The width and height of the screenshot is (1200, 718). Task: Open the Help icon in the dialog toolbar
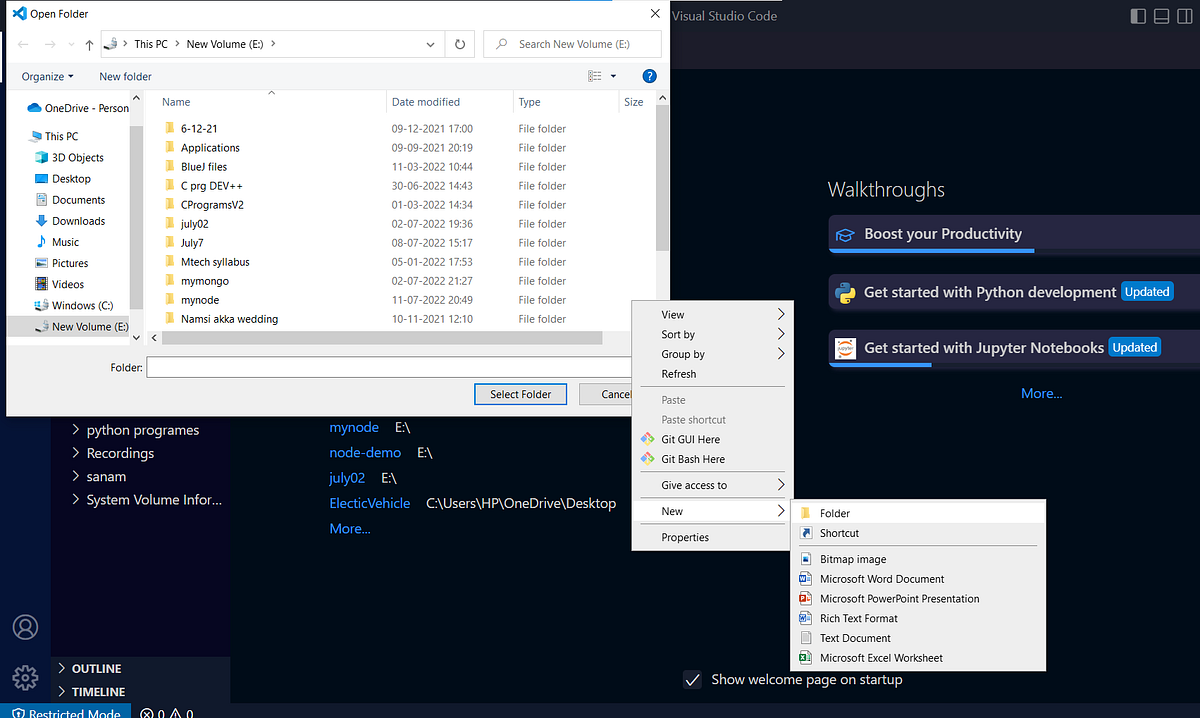pos(649,76)
